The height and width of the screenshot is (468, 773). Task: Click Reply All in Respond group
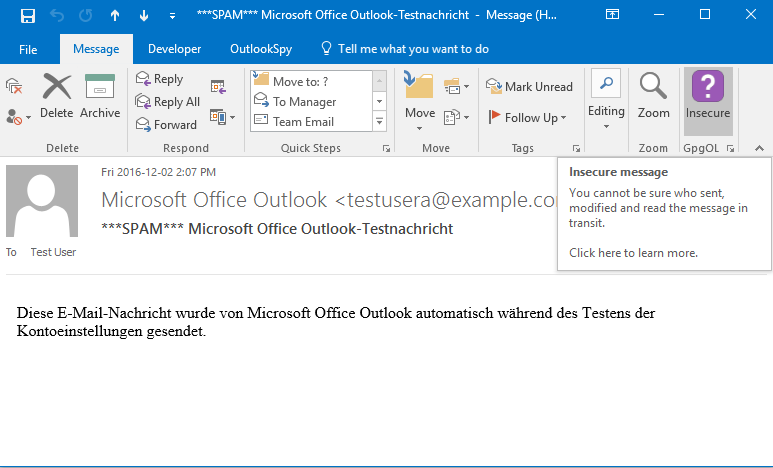167,102
